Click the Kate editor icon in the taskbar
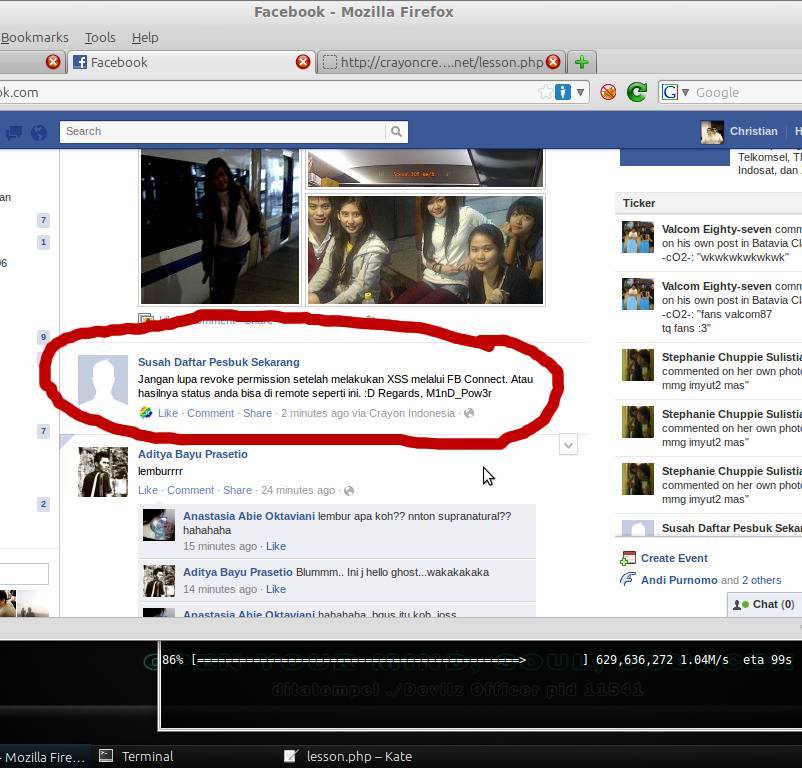Viewport: 802px width, 768px height. pos(291,756)
